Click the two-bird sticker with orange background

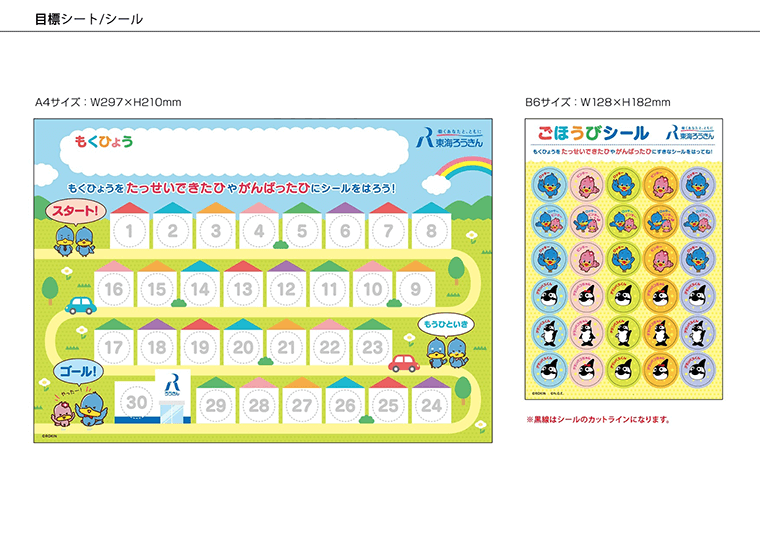point(661,221)
